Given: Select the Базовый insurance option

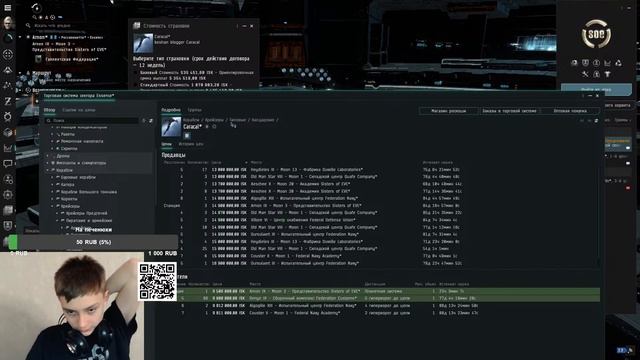Looking at the screenshot, I should 136,73.
